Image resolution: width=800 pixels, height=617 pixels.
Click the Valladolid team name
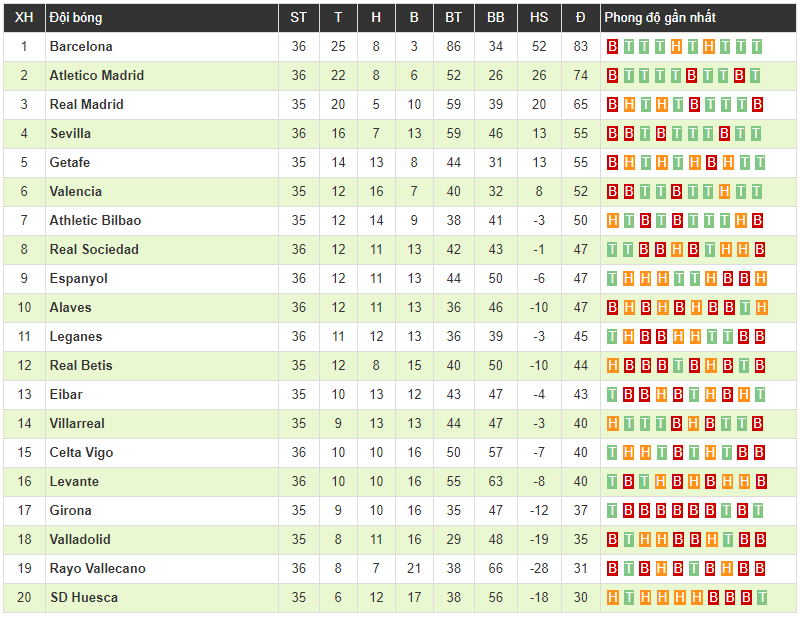80,540
